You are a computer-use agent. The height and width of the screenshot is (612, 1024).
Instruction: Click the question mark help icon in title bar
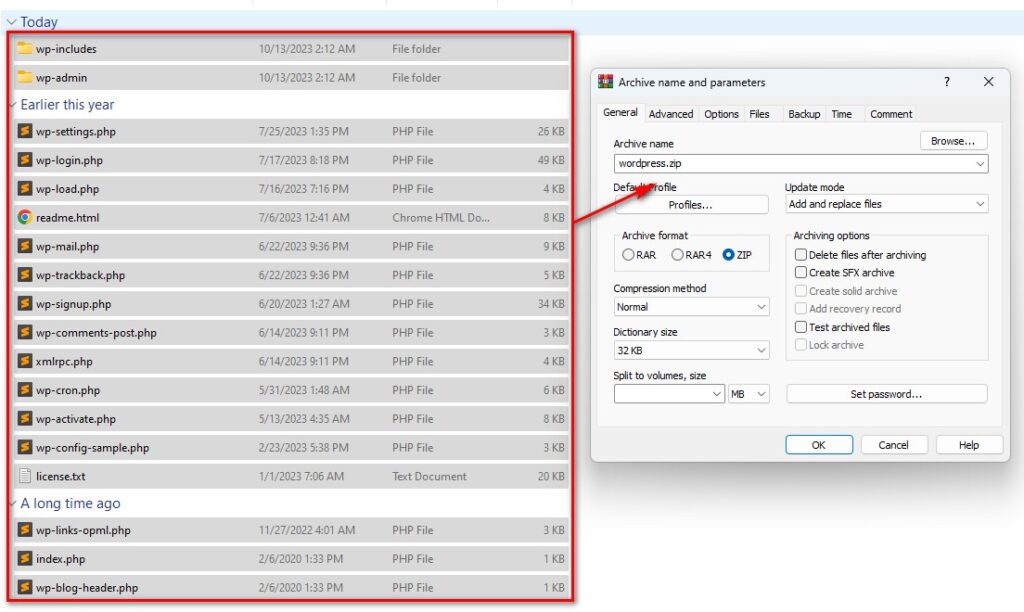coord(946,82)
